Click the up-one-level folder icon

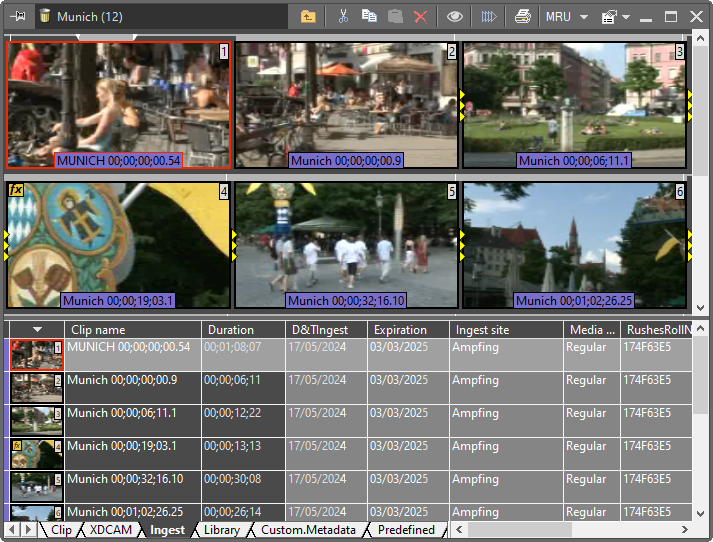308,16
